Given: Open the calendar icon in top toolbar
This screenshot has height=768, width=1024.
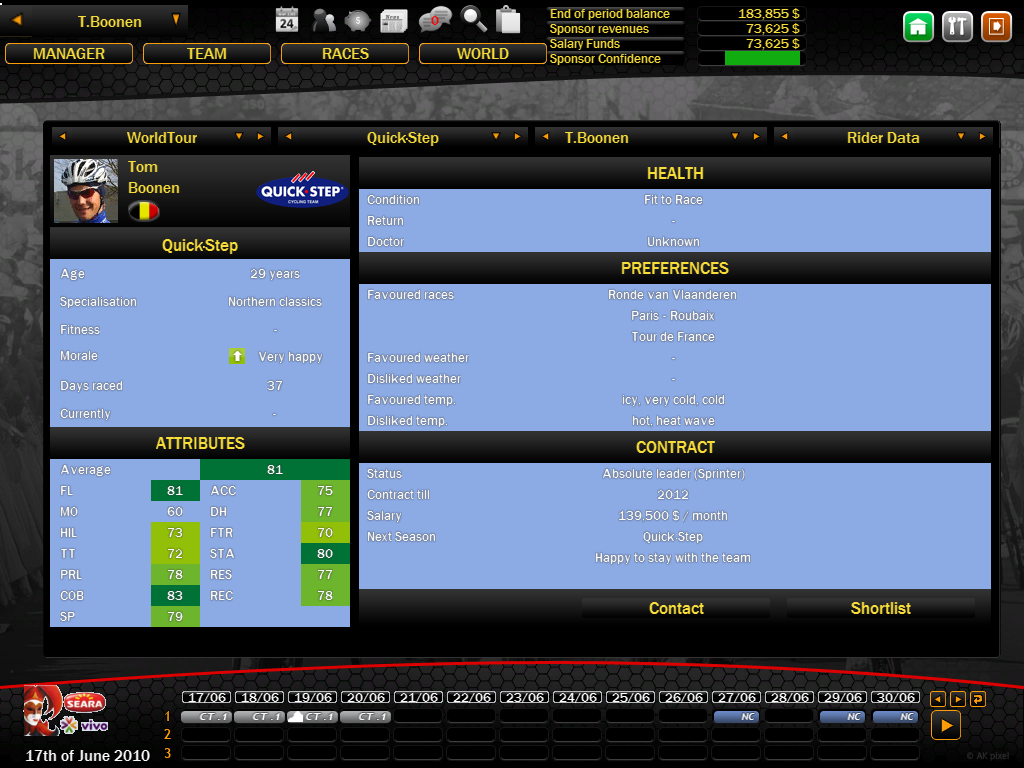Looking at the screenshot, I should (x=287, y=20).
